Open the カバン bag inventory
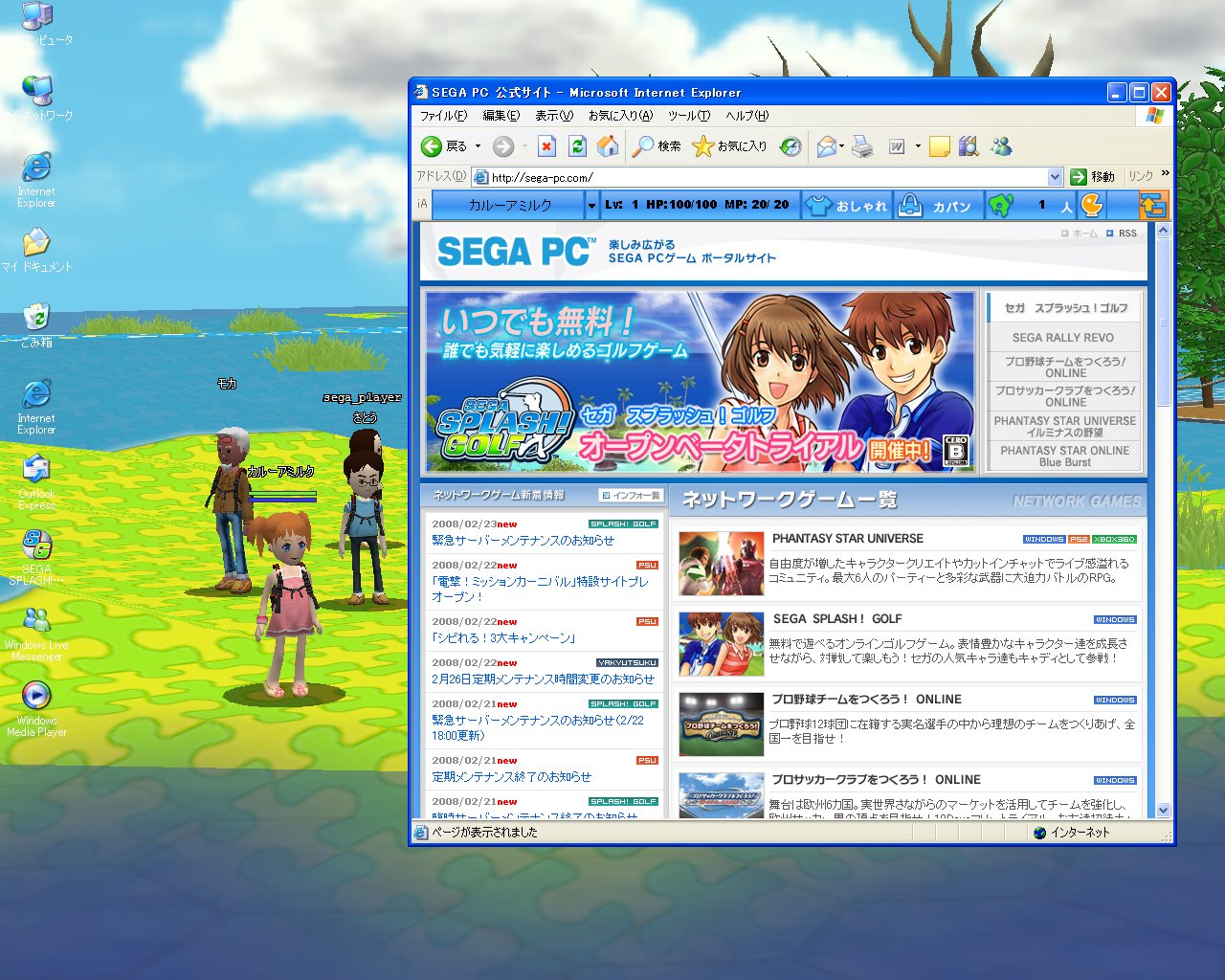This screenshot has height=980, width=1225. (938, 206)
